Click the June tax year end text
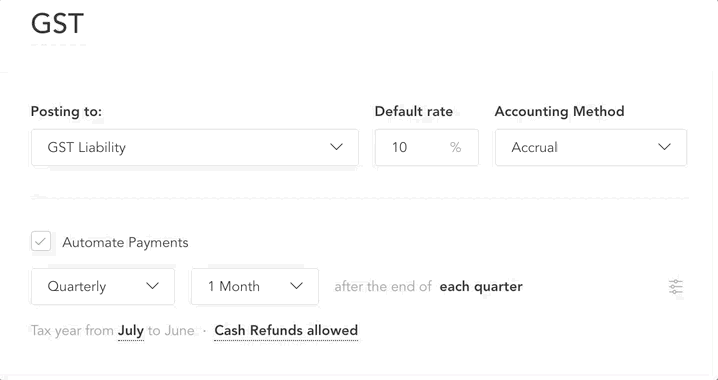Viewport: 718px width, 380px height. click(x=180, y=331)
